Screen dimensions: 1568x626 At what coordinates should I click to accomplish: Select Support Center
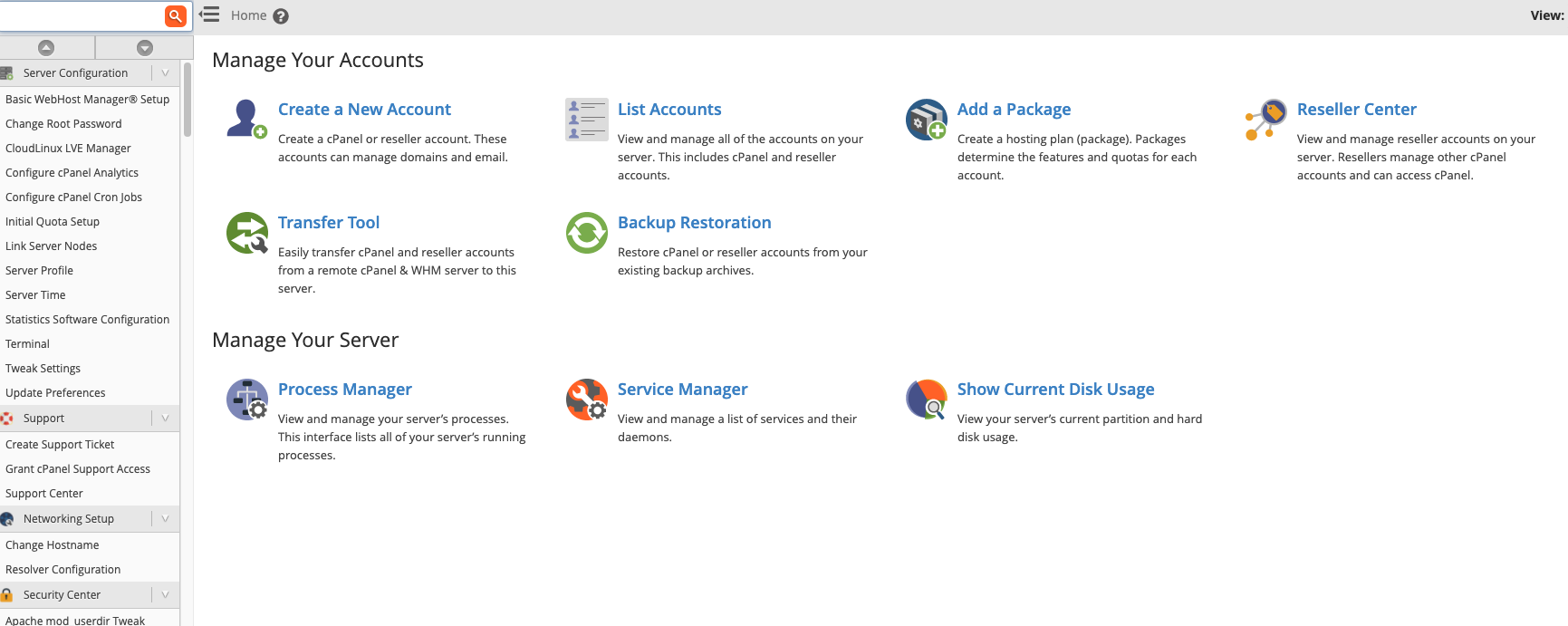44,494
